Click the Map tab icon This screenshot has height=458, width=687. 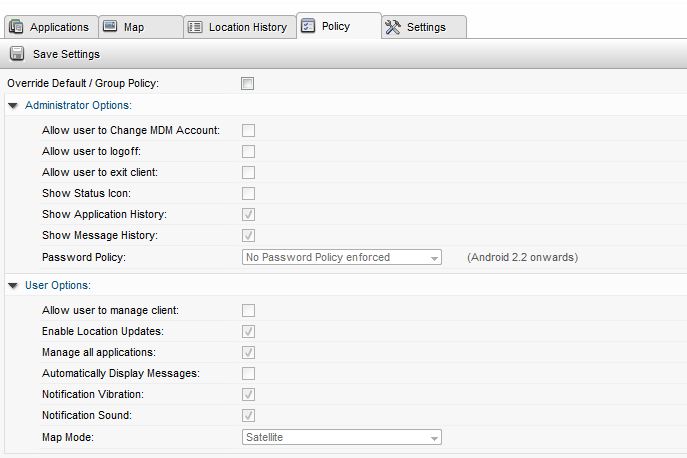(x=110, y=26)
